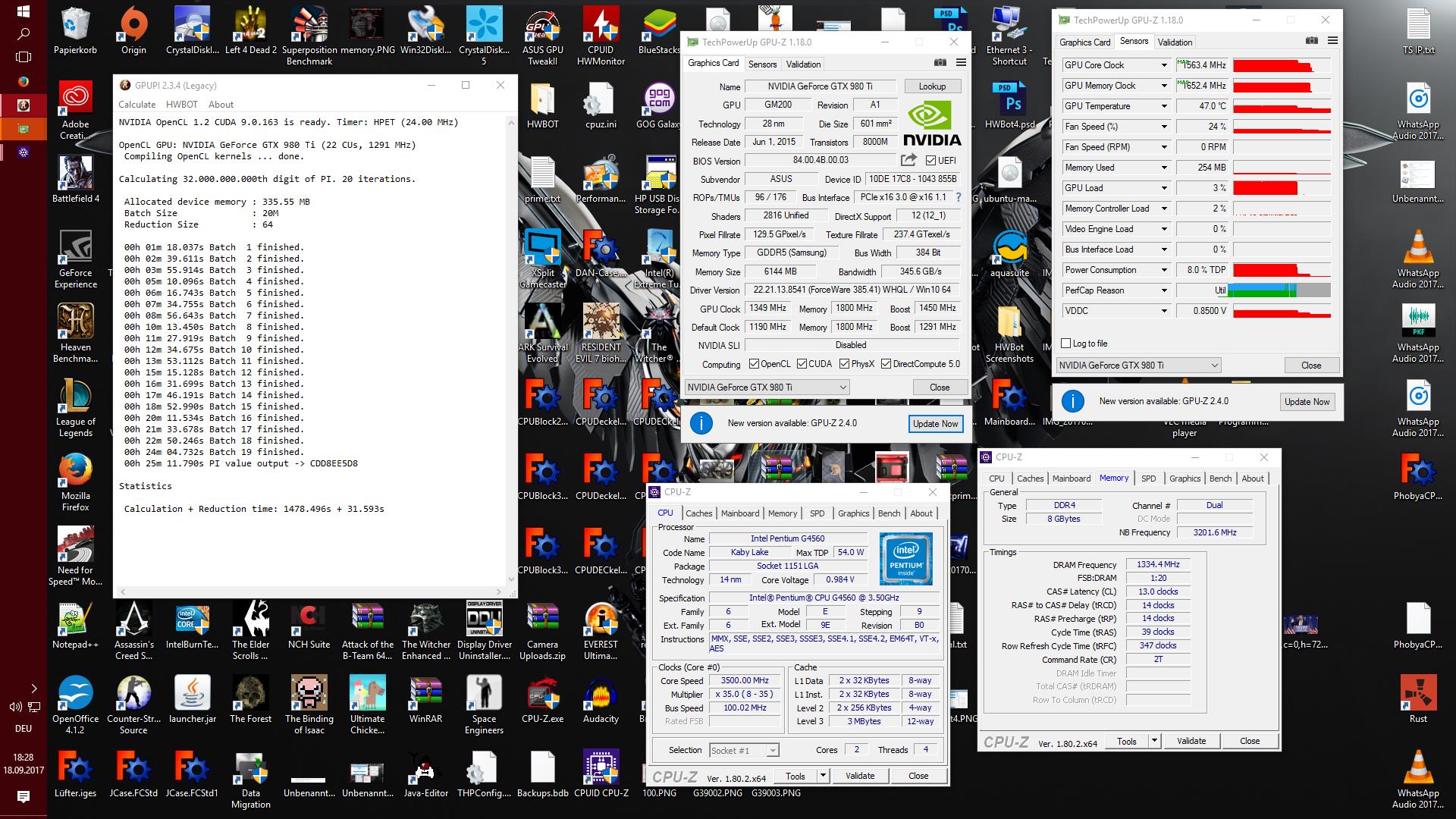1456x819 pixels.
Task: Open notification center icon on taskbar
Action: pos(24,796)
